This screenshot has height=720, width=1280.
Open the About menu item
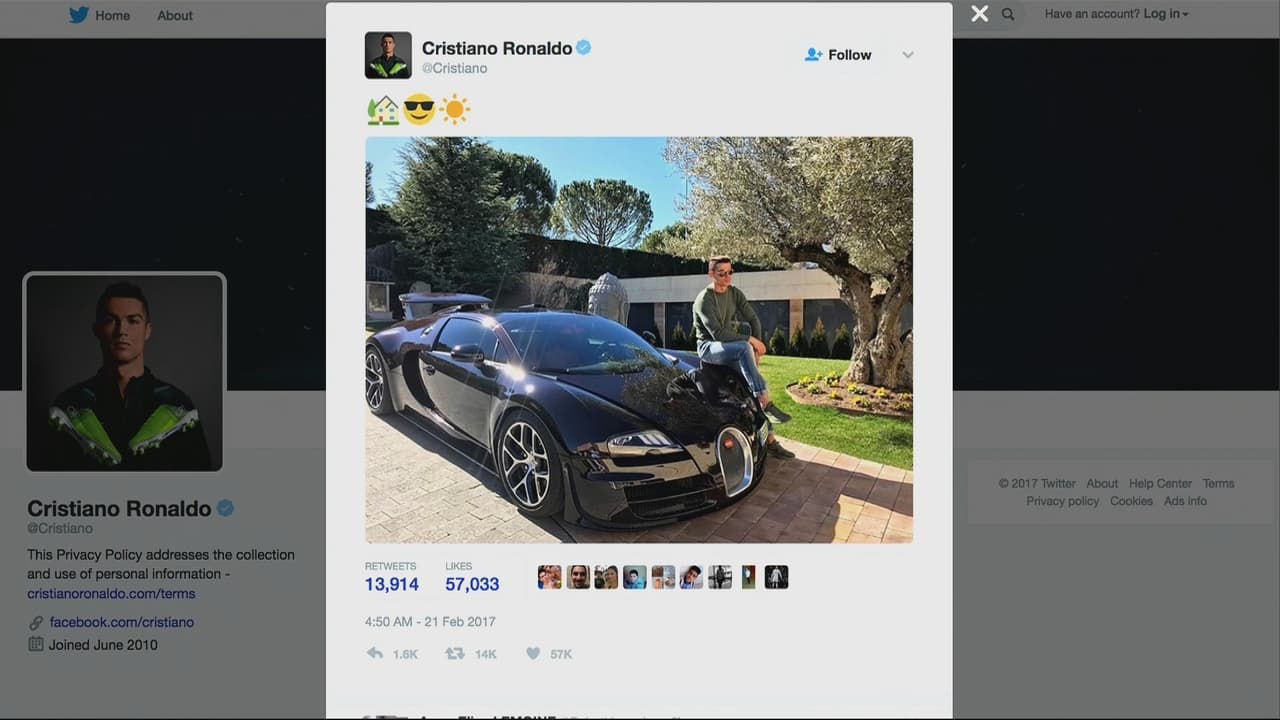(x=175, y=15)
